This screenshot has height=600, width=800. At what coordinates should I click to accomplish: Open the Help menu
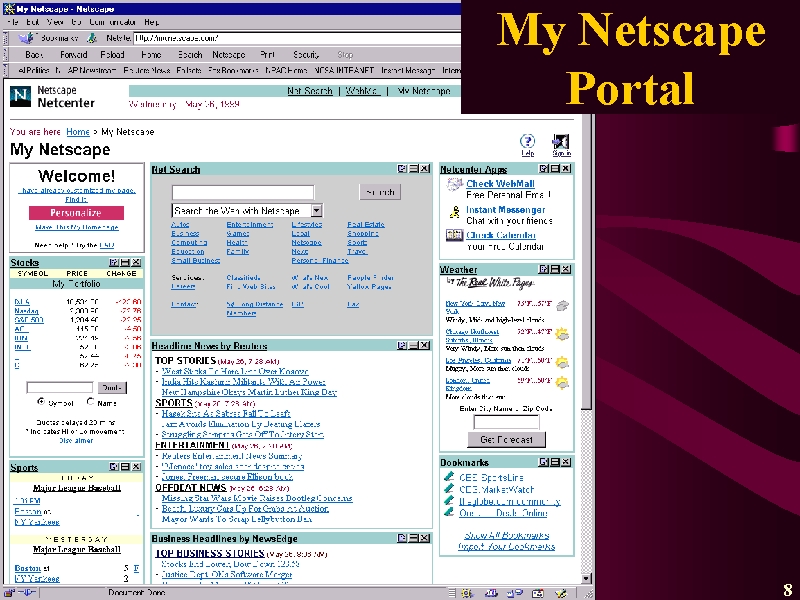152,22
